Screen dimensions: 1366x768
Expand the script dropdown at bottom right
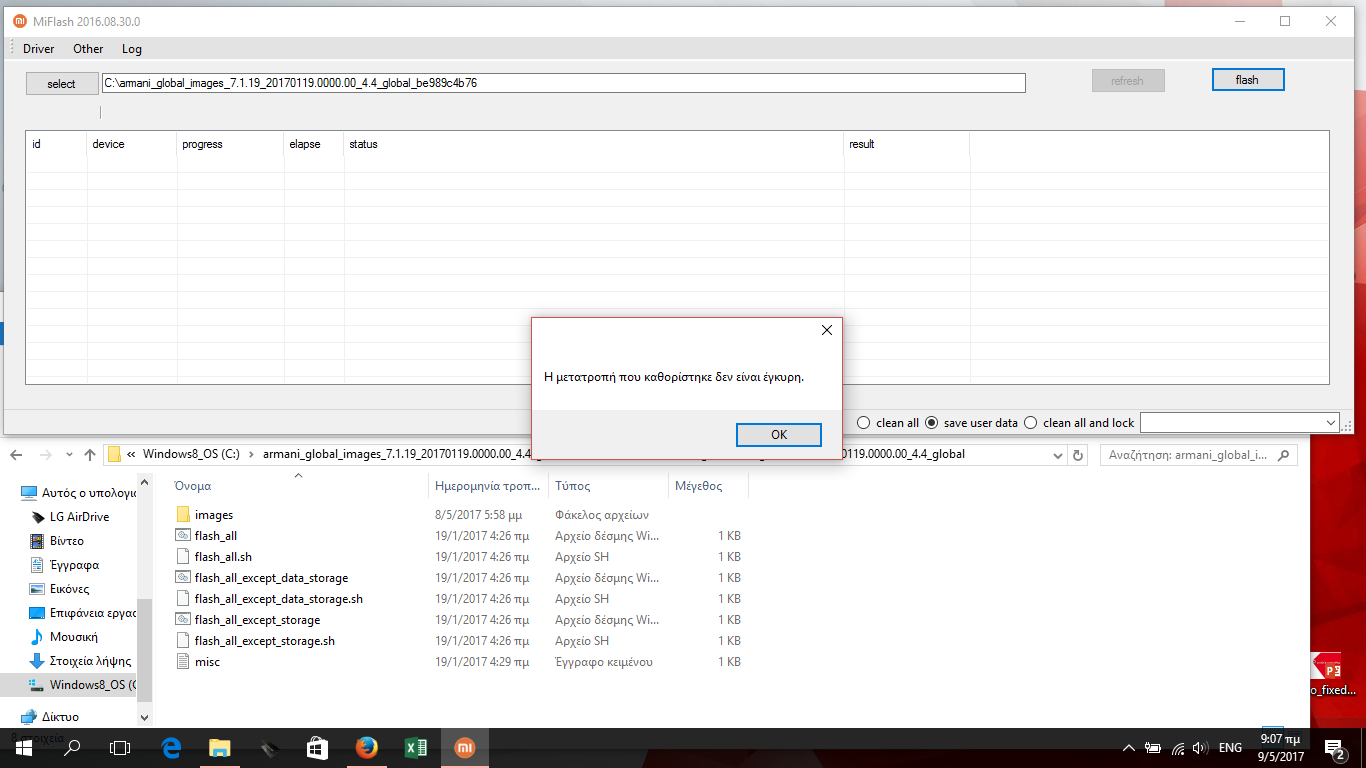pyautogui.click(x=1330, y=423)
